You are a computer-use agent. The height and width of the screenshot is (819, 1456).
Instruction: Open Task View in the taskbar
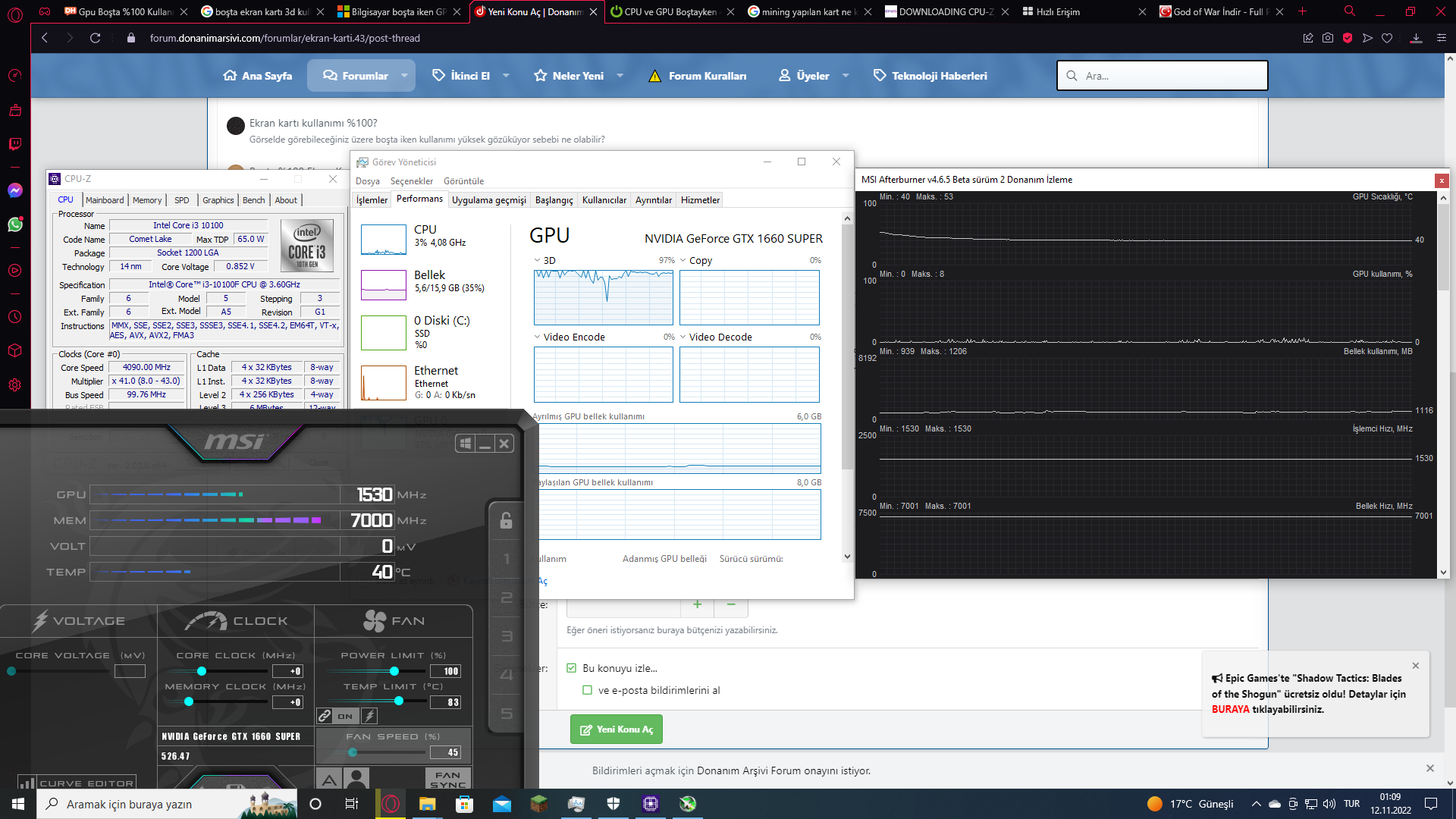[352, 804]
